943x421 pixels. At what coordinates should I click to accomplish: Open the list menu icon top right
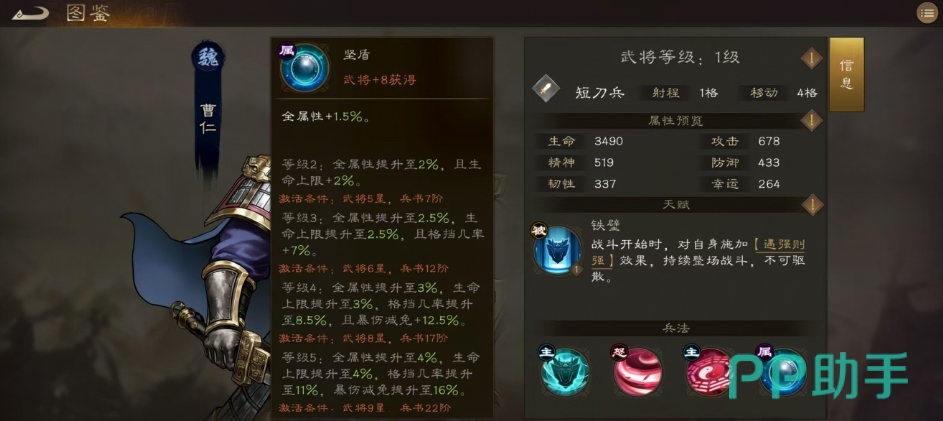click(x=927, y=13)
